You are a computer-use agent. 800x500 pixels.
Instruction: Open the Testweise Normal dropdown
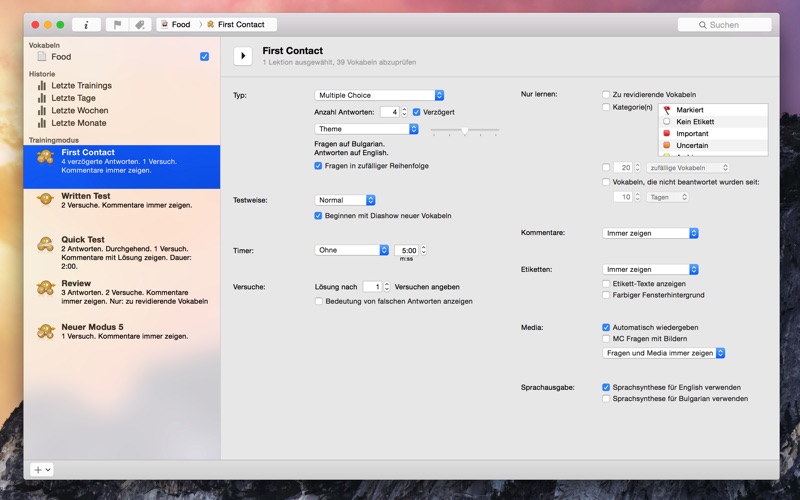point(345,200)
